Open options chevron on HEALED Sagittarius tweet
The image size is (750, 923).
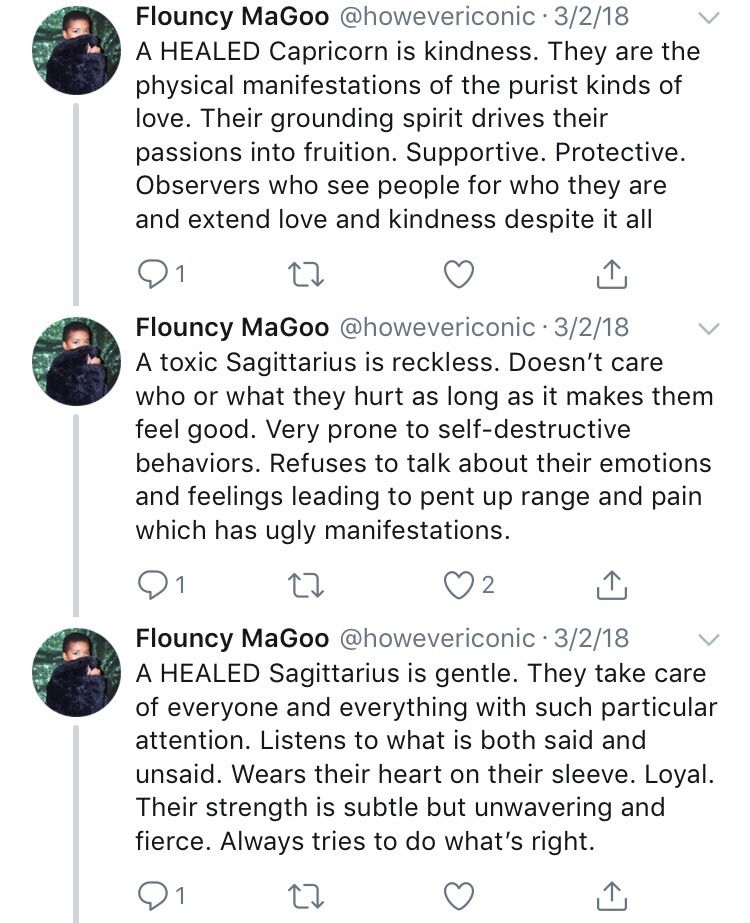(x=708, y=639)
